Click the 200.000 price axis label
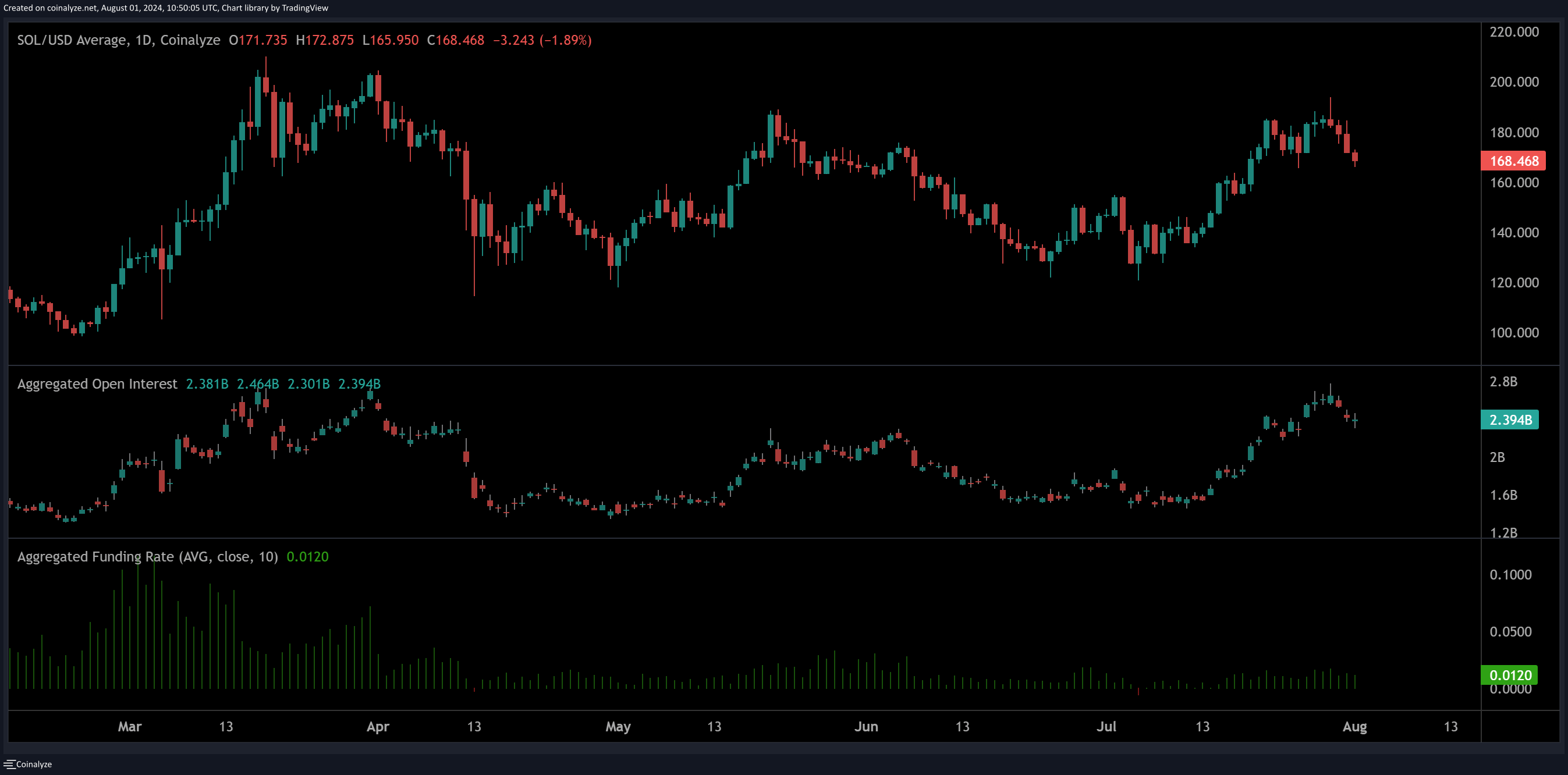Image resolution: width=1568 pixels, height=775 pixels. (1514, 82)
